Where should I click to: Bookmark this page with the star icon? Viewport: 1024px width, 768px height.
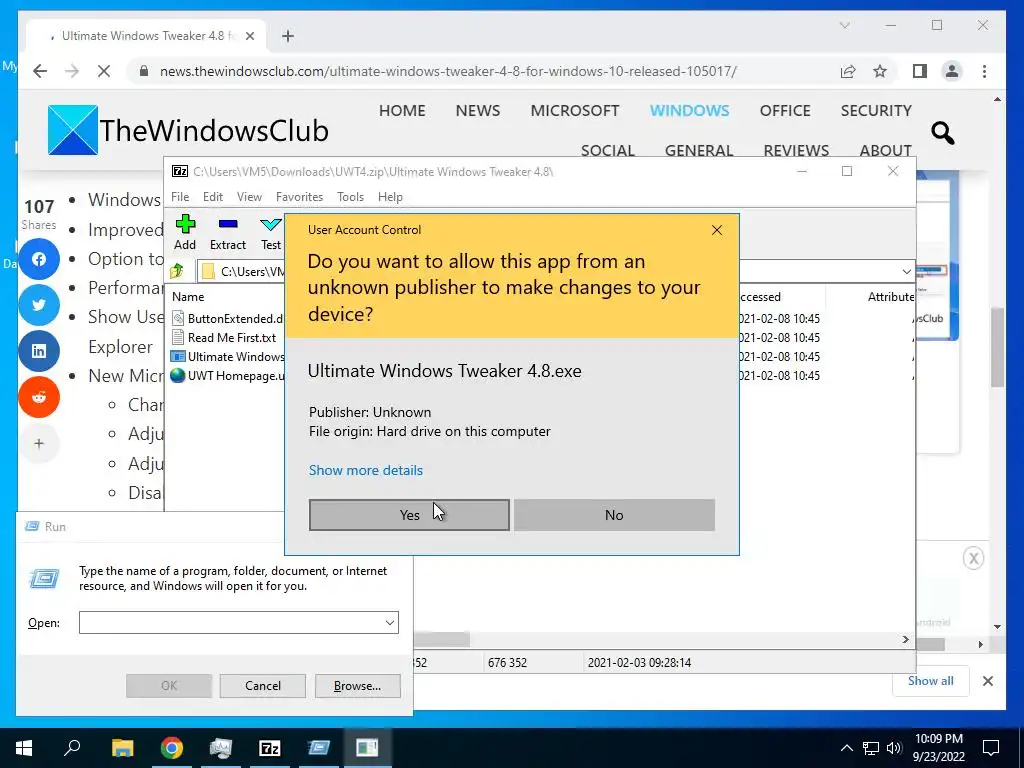click(x=880, y=71)
